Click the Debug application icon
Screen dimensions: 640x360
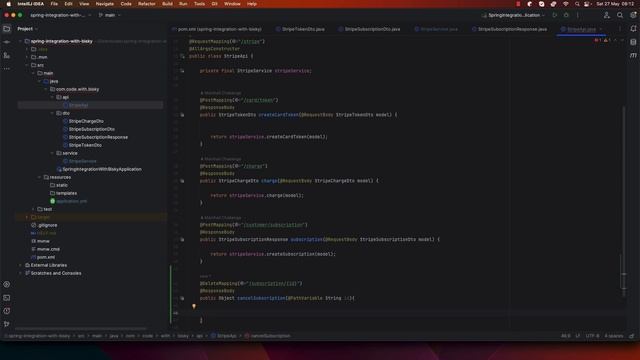point(566,15)
